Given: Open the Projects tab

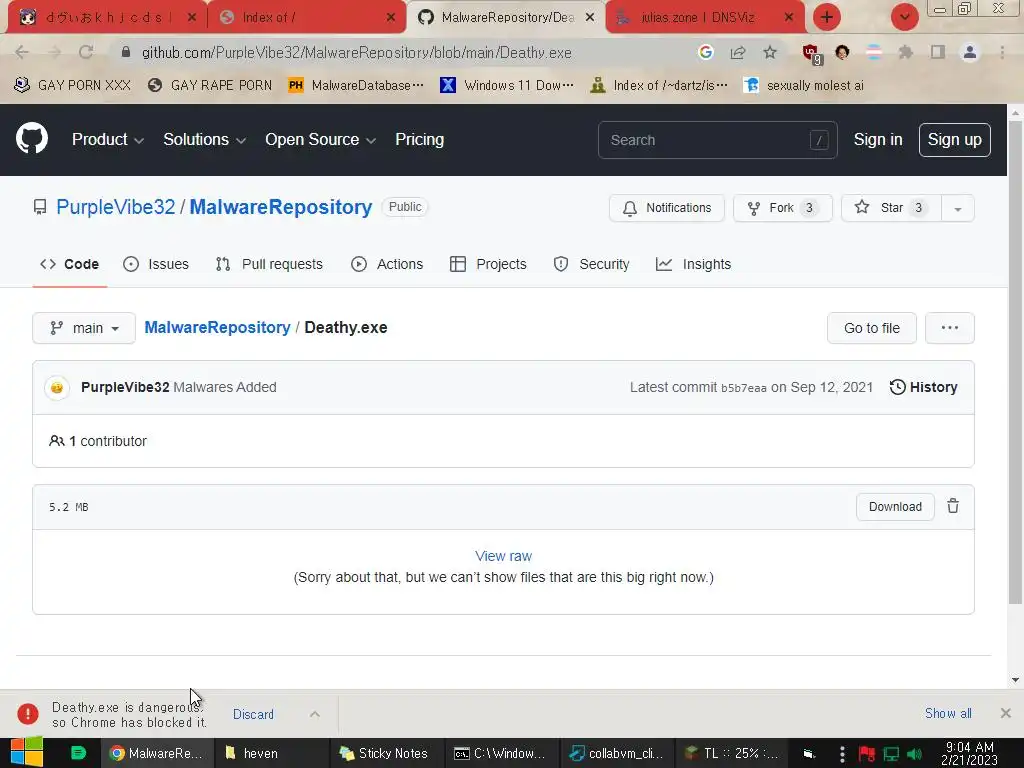Looking at the screenshot, I should click(x=488, y=264).
